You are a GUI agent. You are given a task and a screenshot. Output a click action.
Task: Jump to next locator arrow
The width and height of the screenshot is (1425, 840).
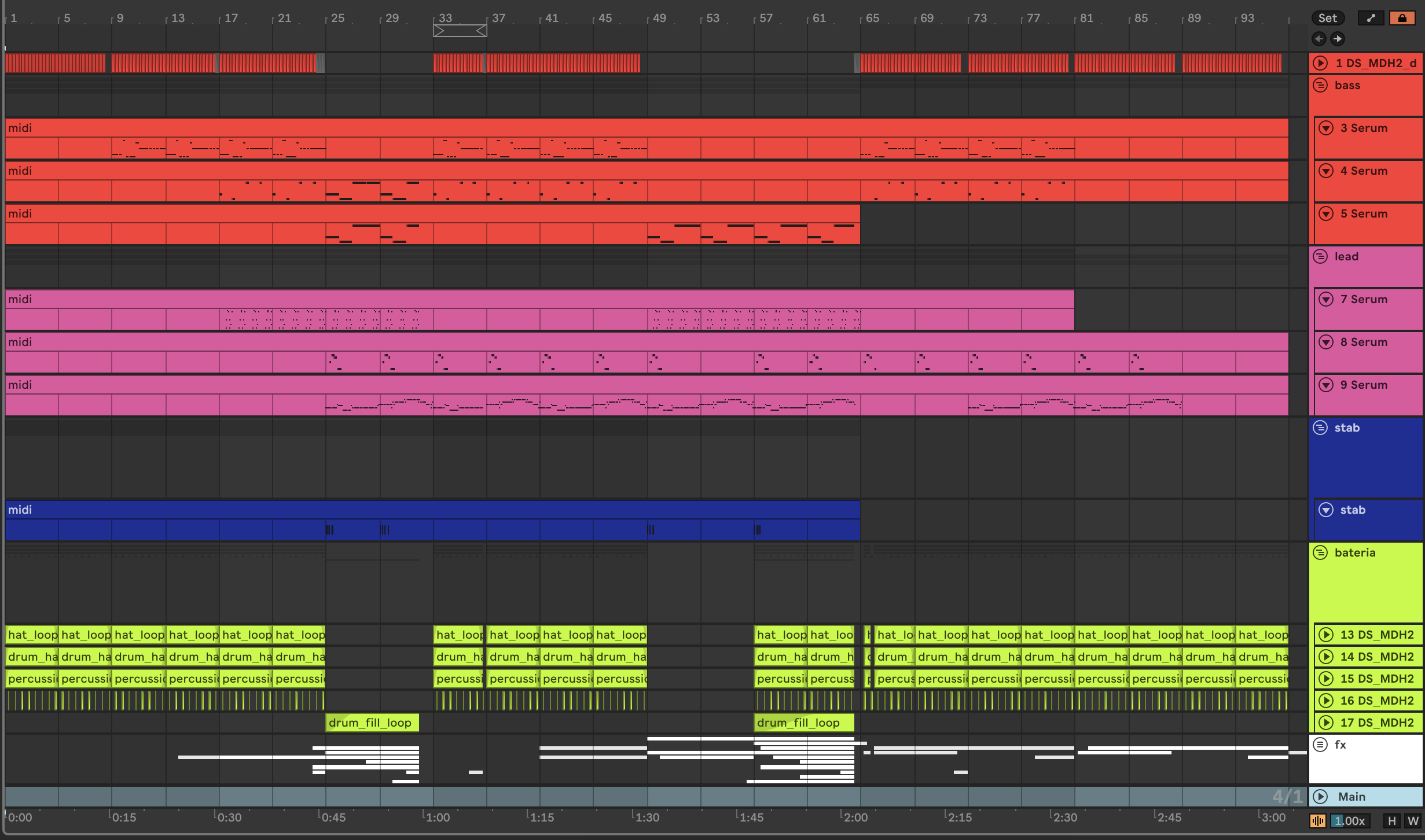point(1337,39)
